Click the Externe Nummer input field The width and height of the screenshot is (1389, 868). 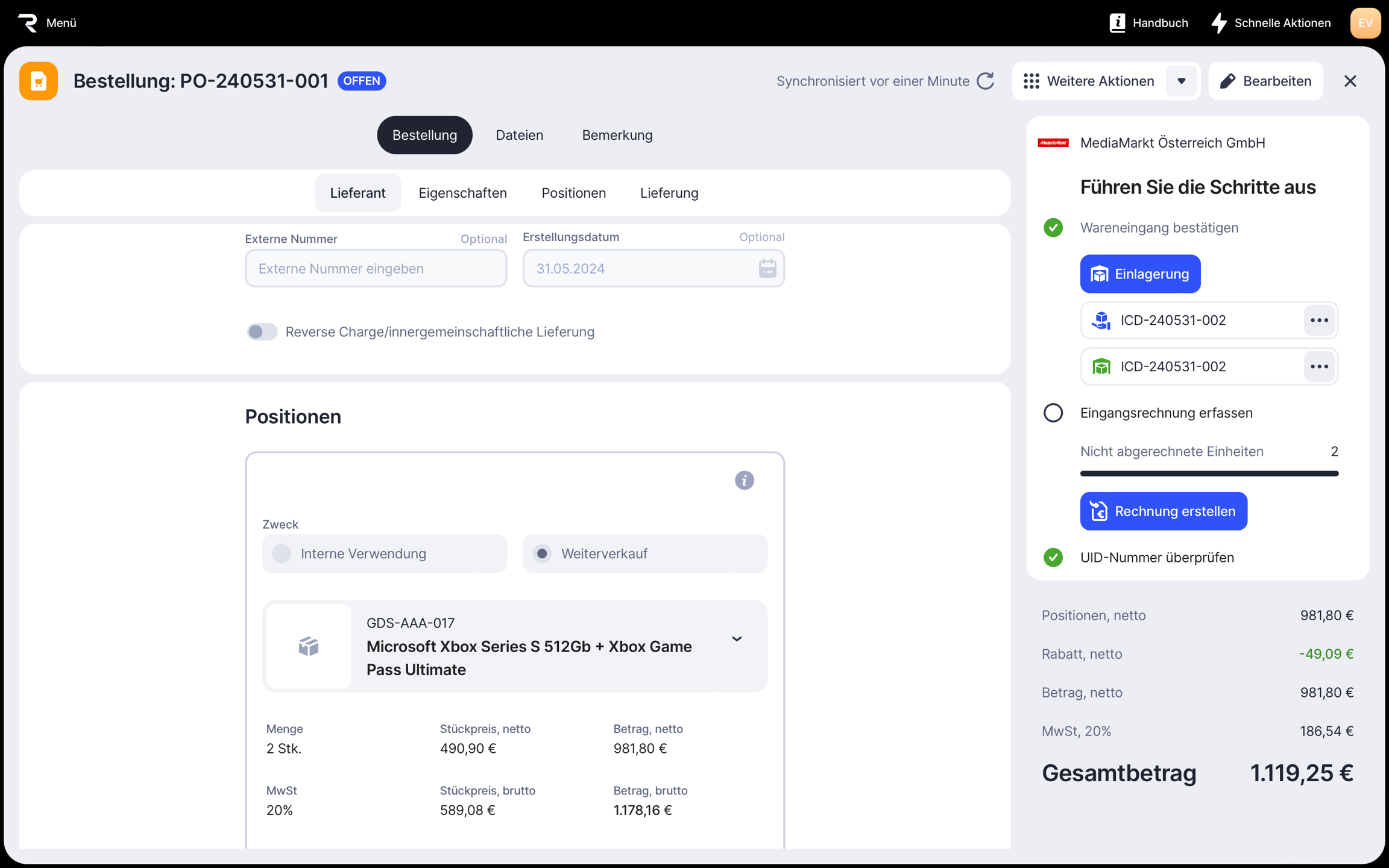(x=376, y=268)
